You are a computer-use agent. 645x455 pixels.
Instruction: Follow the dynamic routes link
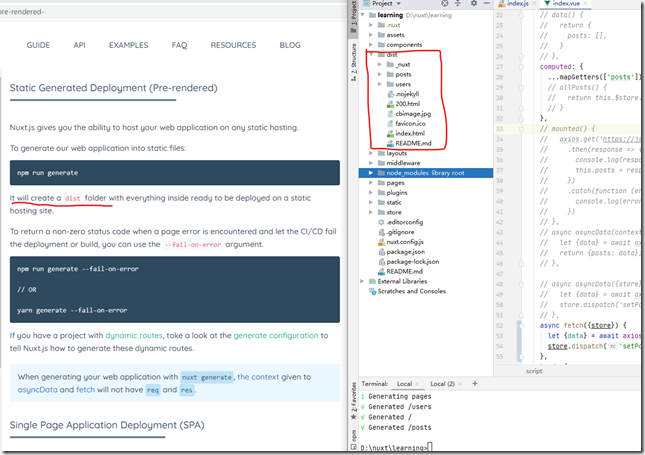tap(134, 335)
